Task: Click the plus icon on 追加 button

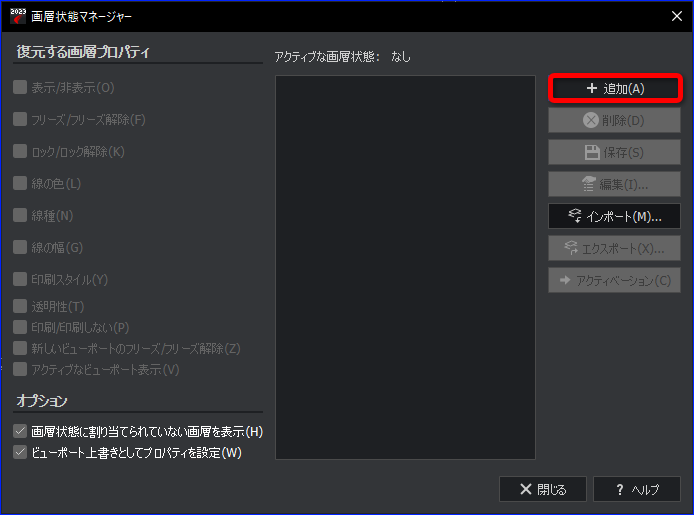Action: point(591,88)
